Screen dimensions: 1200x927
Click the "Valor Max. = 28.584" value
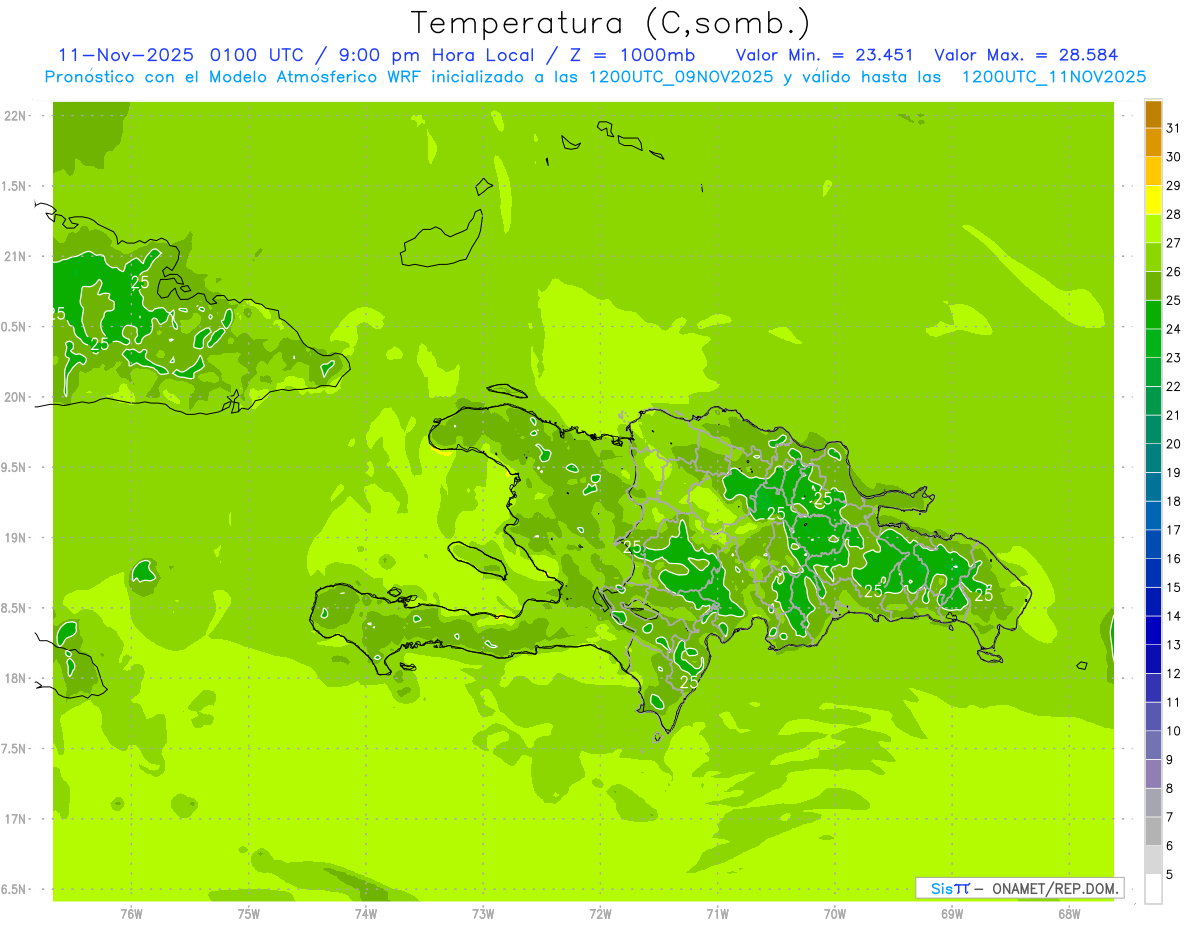point(1025,55)
